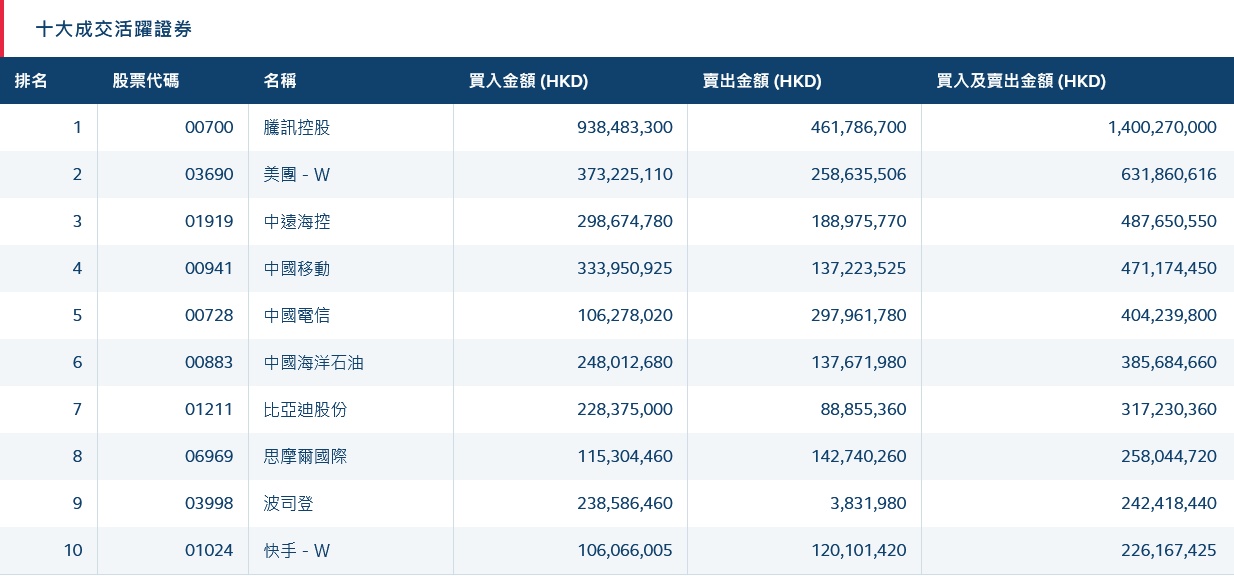The height and width of the screenshot is (576, 1234).
Task: Click the 股票代碼 column header
Action: point(146,81)
